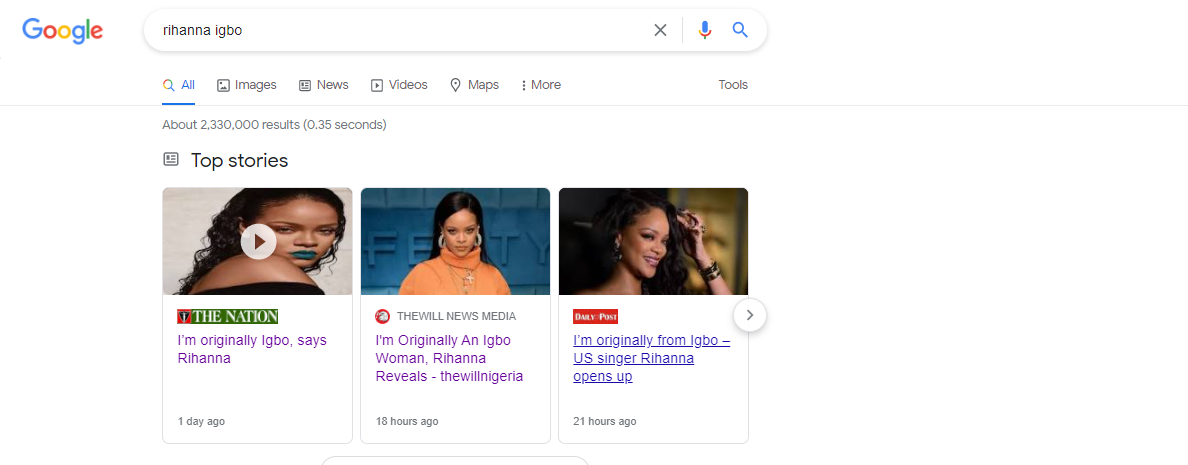The width and height of the screenshot is (1188, 465).
Task: Play the video on The Nation story
Action: [x=258, y=242]
